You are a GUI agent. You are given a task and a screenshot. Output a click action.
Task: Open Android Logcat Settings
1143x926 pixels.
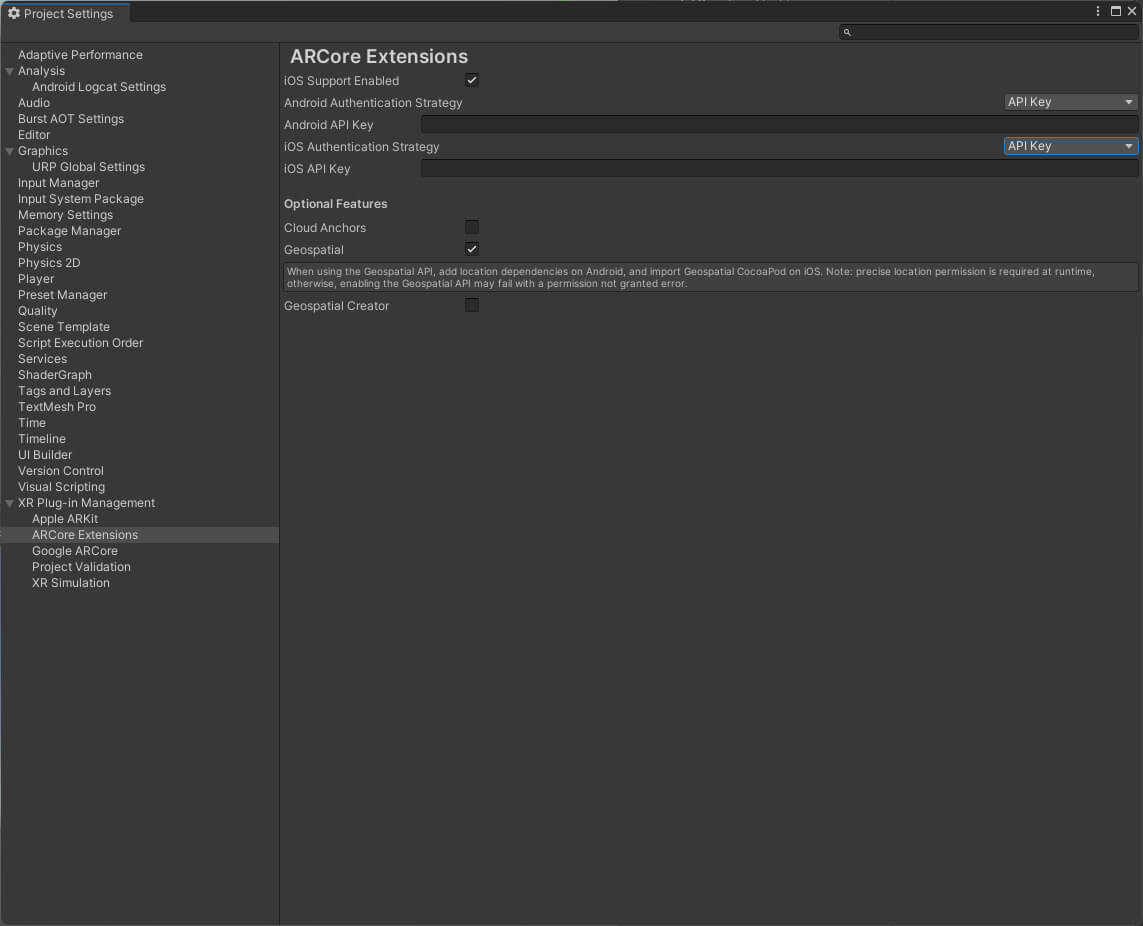pyautogui.click(x=99, y=87)
